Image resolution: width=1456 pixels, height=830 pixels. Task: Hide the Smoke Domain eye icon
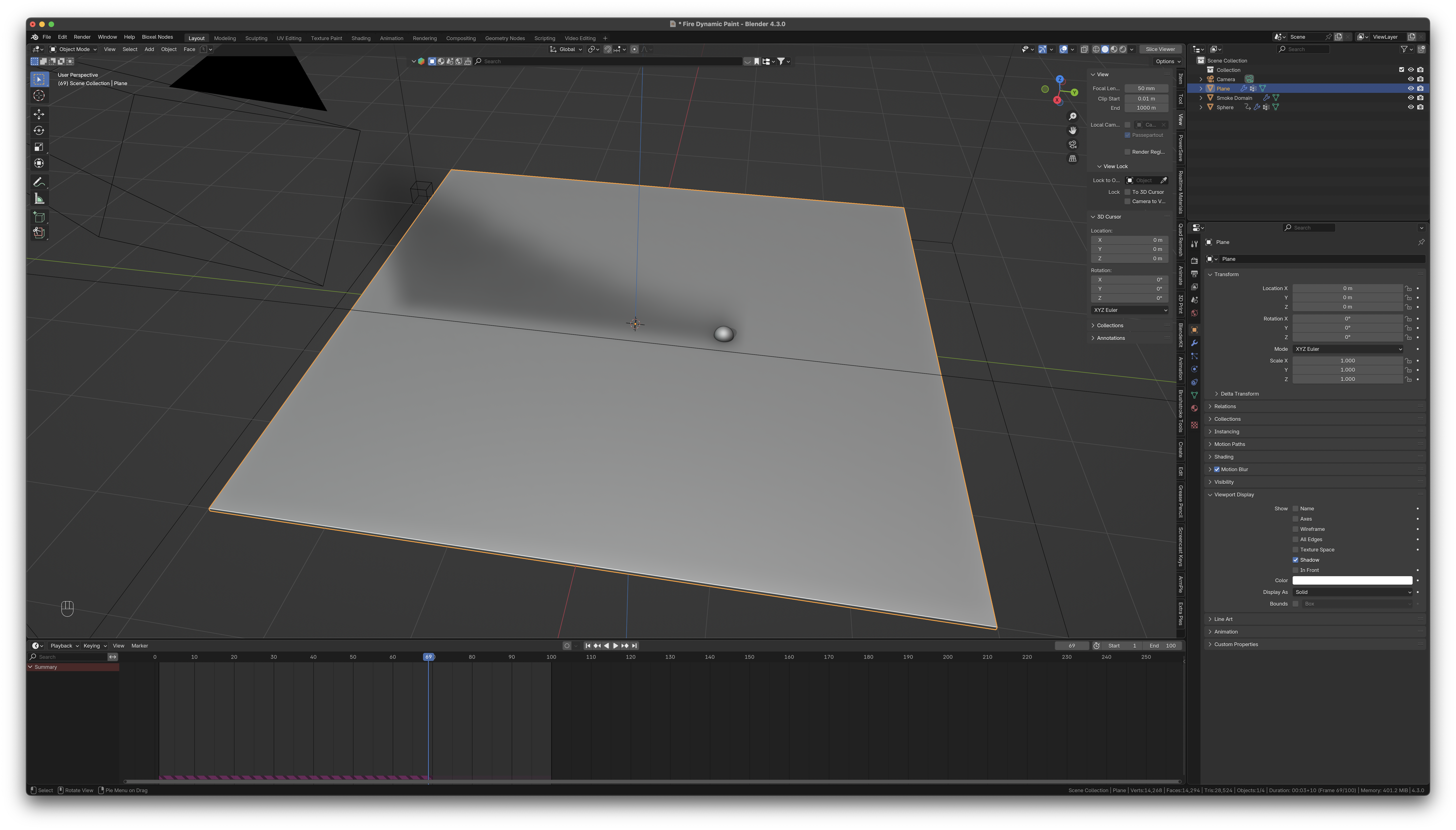click(1411, 98)
